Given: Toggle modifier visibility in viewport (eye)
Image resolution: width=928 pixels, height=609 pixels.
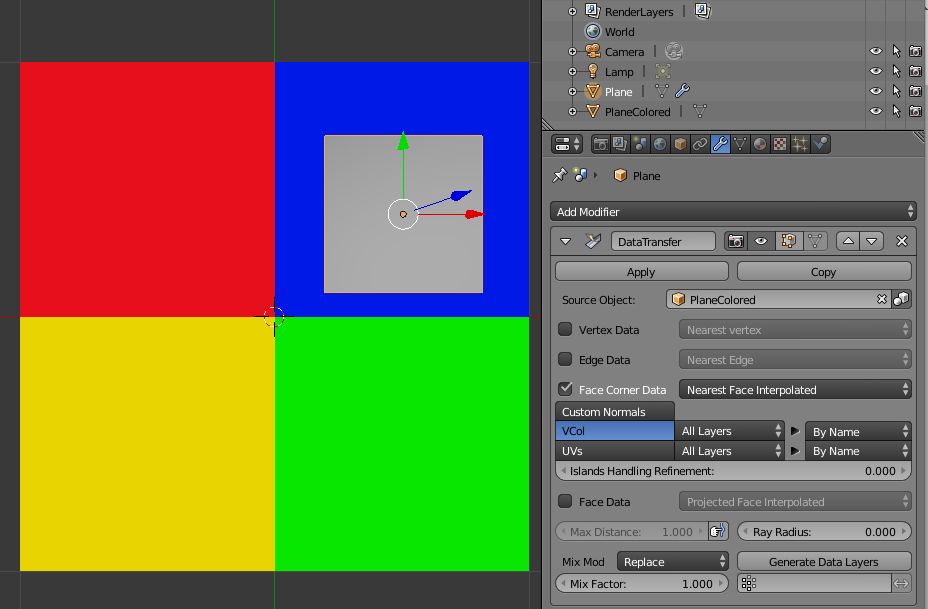Looking at the screenshot, I should [x=761, y=241].
